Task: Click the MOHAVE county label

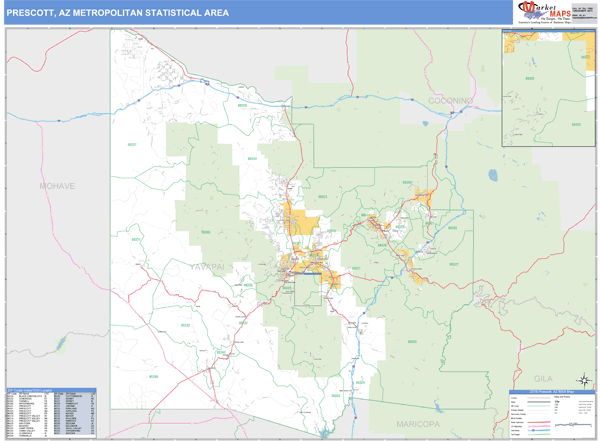Action: point(57,187)
